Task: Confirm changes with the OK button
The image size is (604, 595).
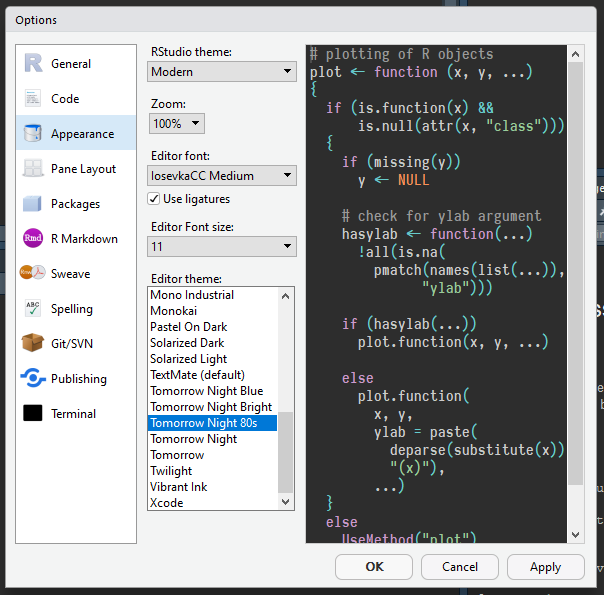Action: click(374, 567)
